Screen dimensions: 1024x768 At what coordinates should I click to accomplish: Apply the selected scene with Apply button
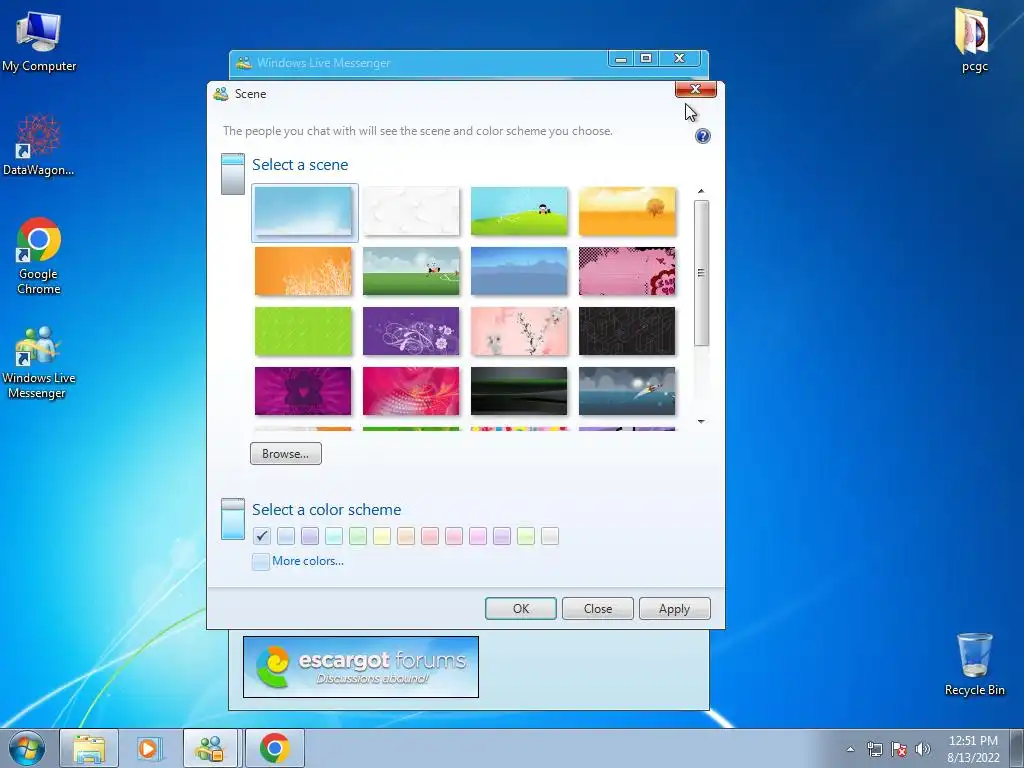point(675,609)
